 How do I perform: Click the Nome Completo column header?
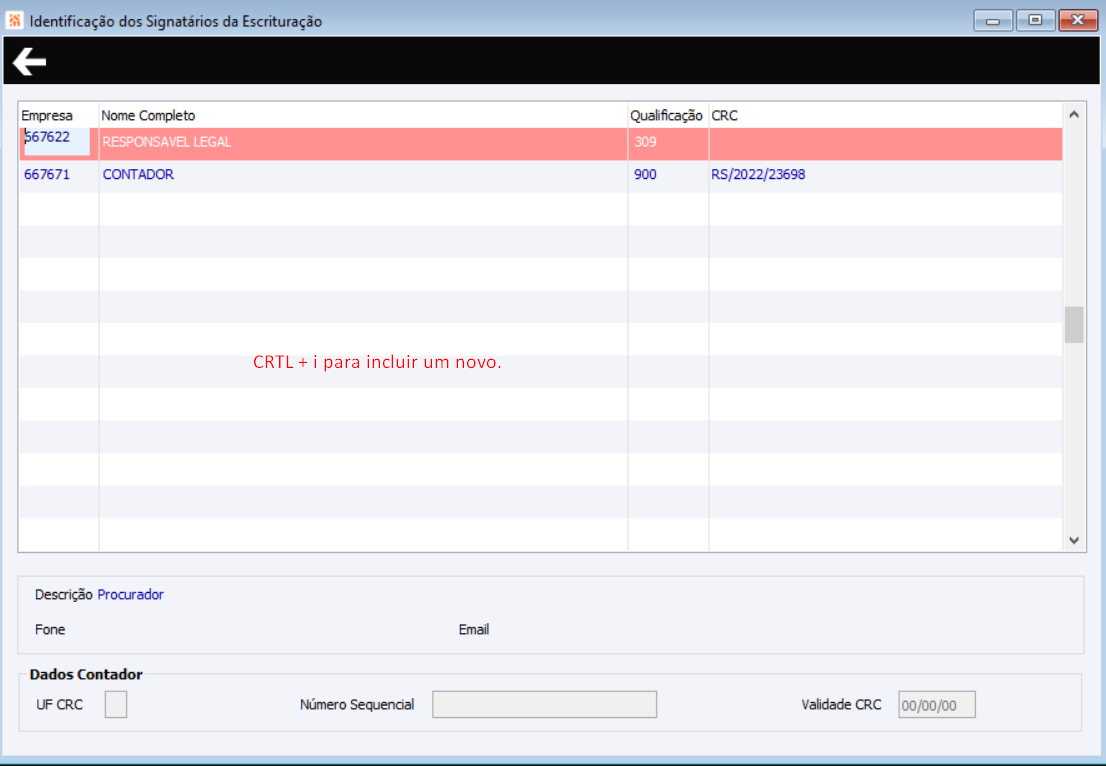tap(148, 116)
